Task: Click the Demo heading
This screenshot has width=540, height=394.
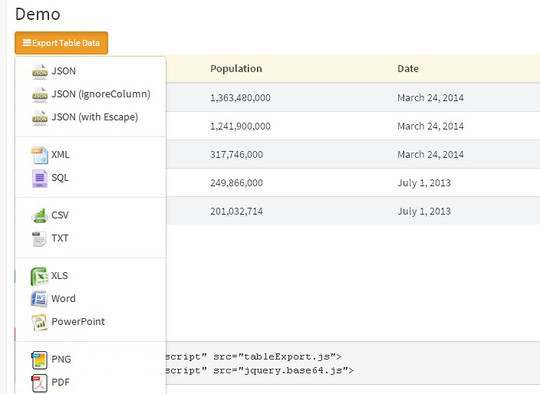Action: [x=38, y=14]
